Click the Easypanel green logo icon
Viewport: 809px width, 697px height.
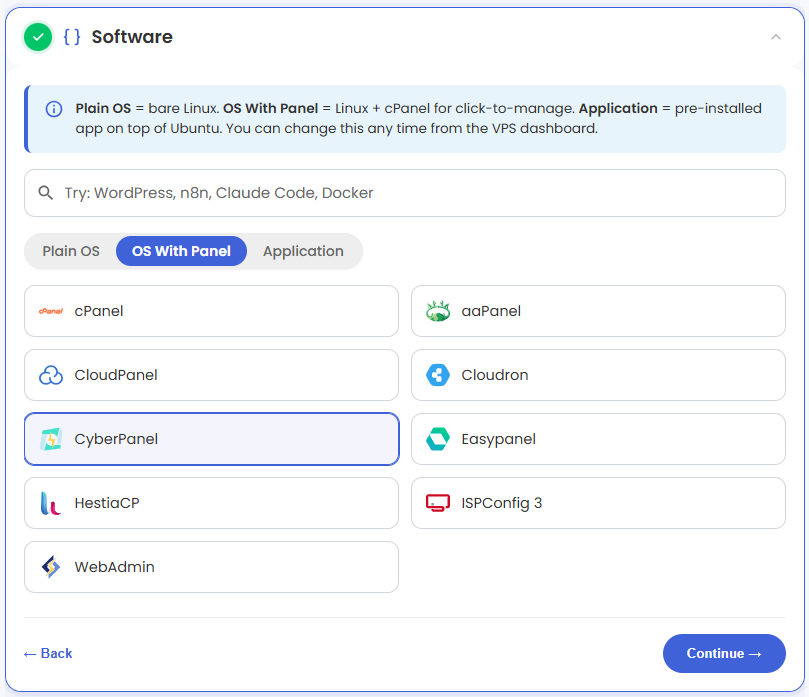click(x=438, y=439)
